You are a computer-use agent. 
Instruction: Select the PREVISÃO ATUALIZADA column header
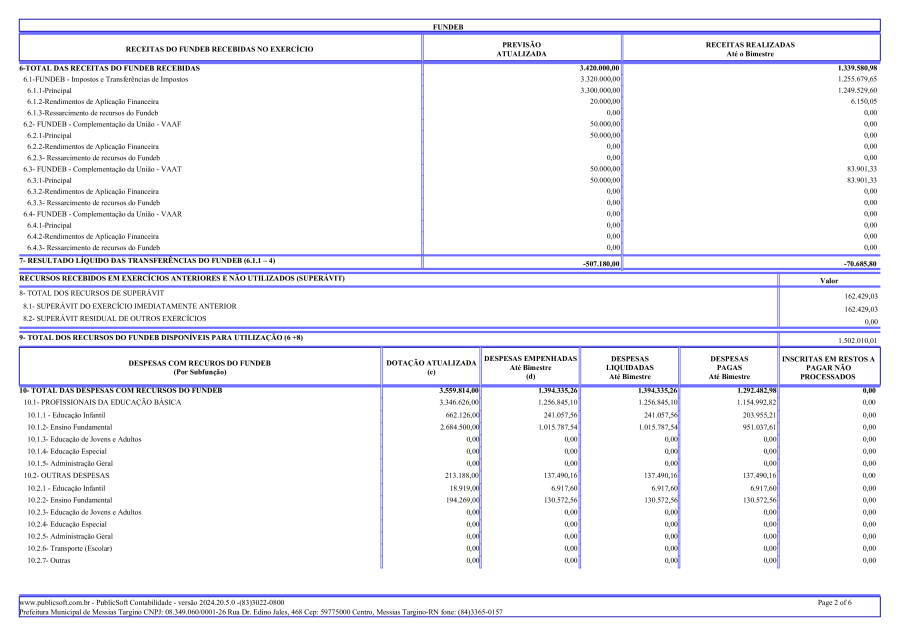pyautogui.click(x=520, y=48)
